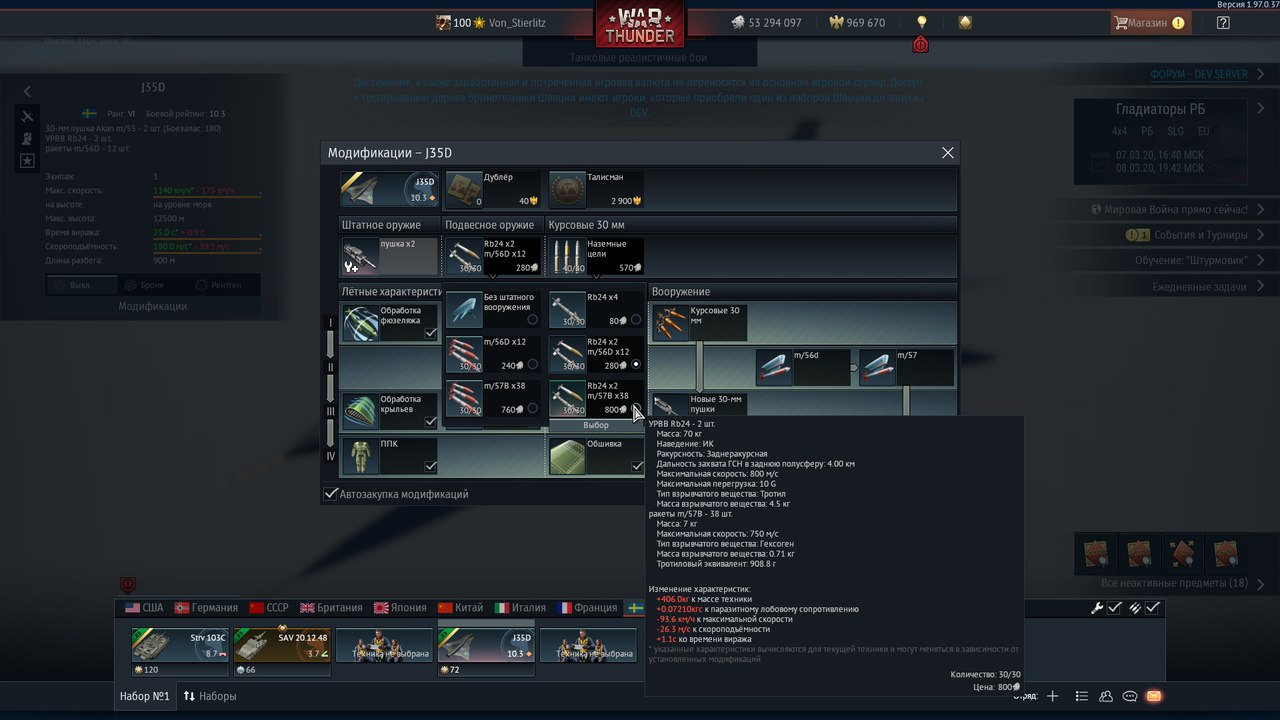Click the m/56d rocket modification icon
Image resolution: width=1280 pixels, height=720 pixels.
775,367
